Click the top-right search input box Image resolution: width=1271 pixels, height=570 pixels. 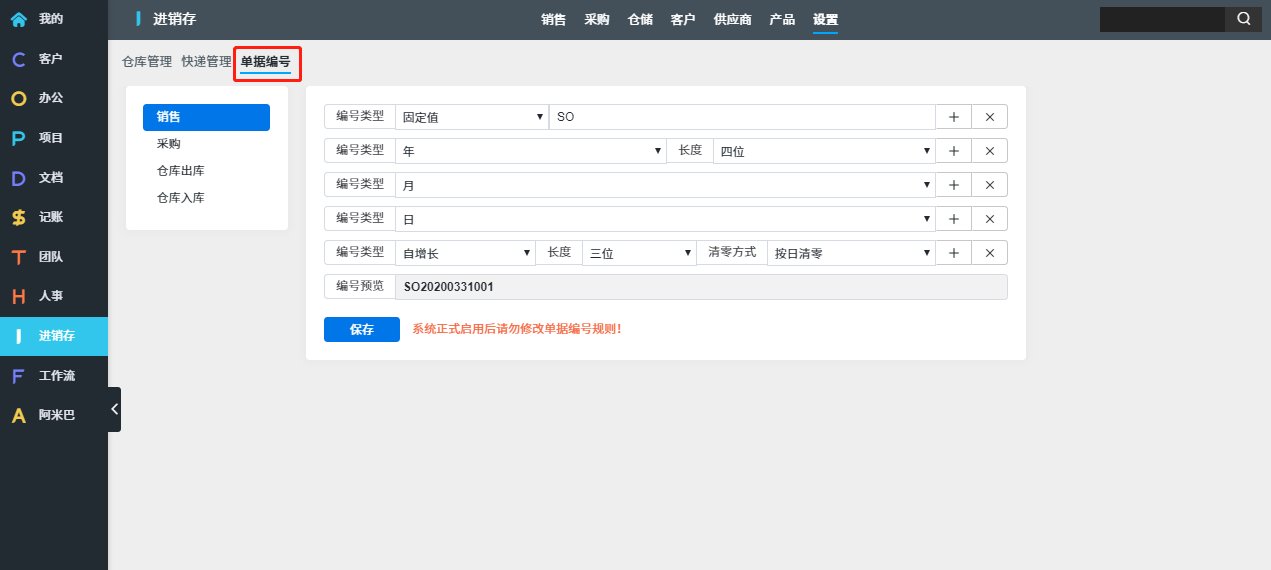click(1161, 19)
